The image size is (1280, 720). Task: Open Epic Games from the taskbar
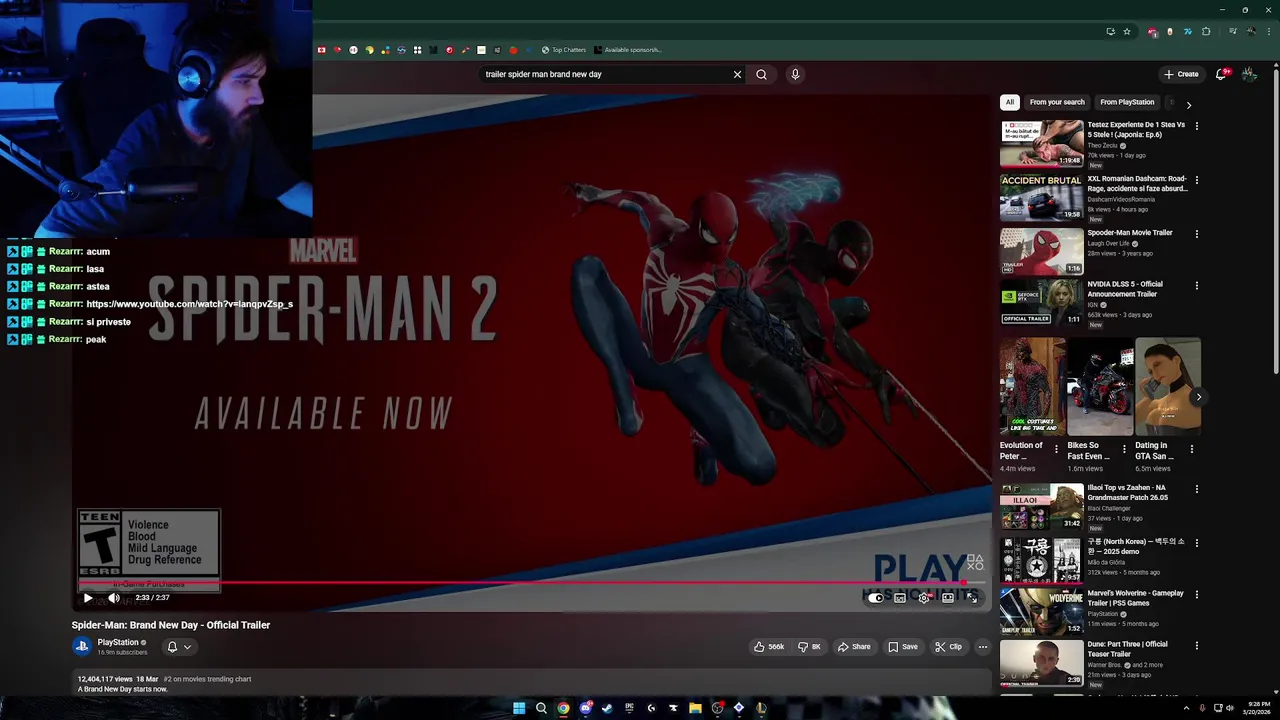pyautogui.click(x=629, y=708)
